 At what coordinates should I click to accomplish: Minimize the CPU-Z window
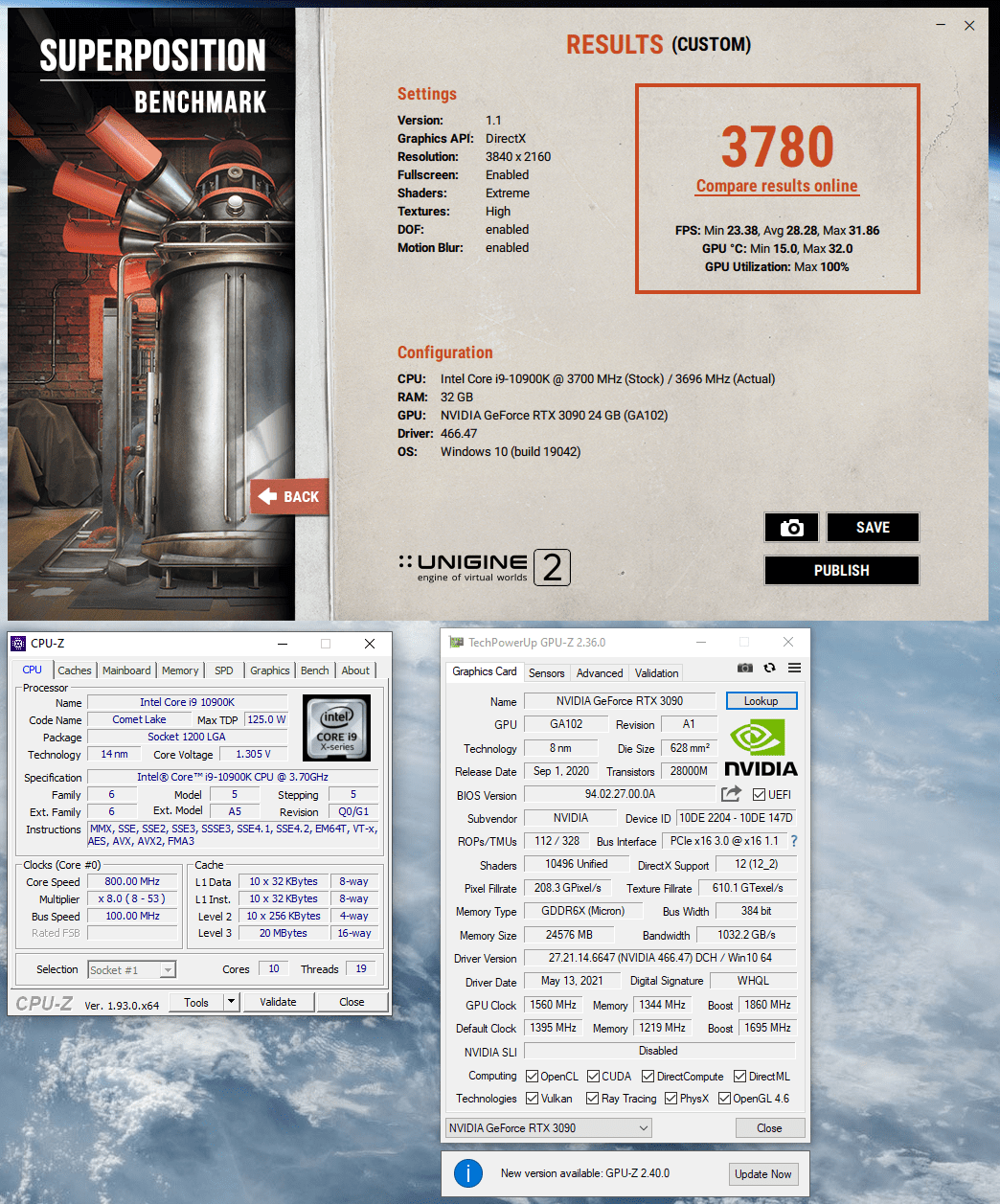click(283, 644)
